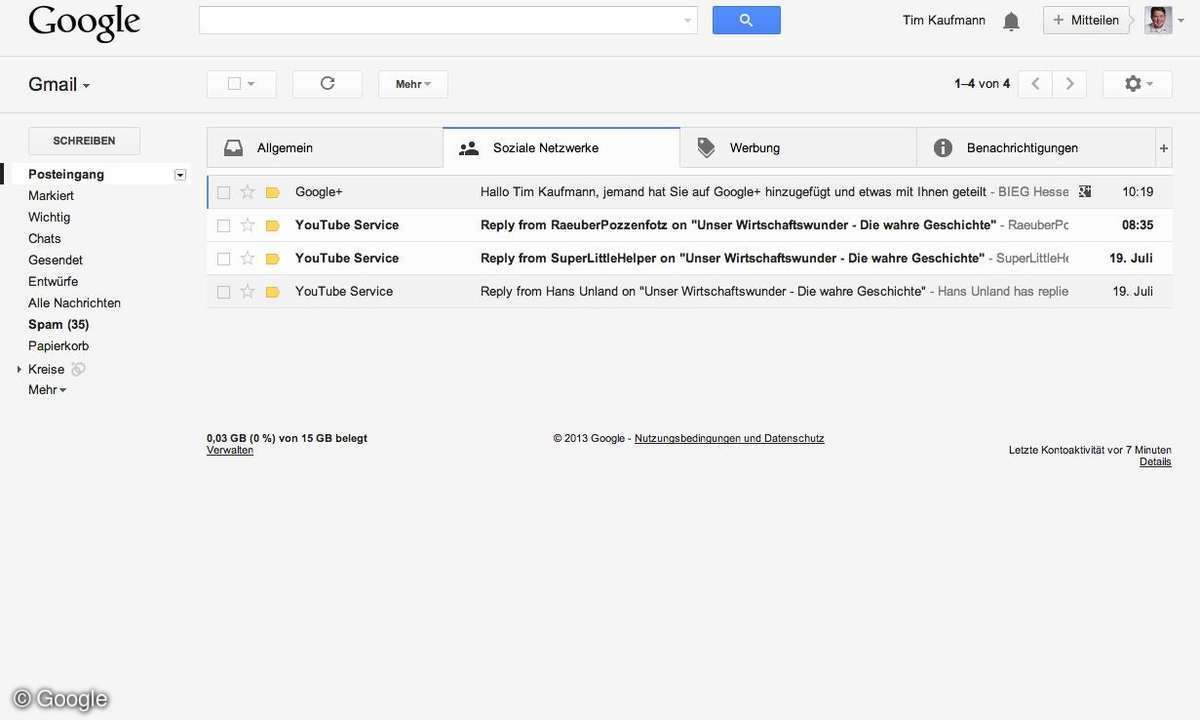Viewport: 1200px width, 720px height.
Task: Open the Wichtig folder
Action: (49, 217)
